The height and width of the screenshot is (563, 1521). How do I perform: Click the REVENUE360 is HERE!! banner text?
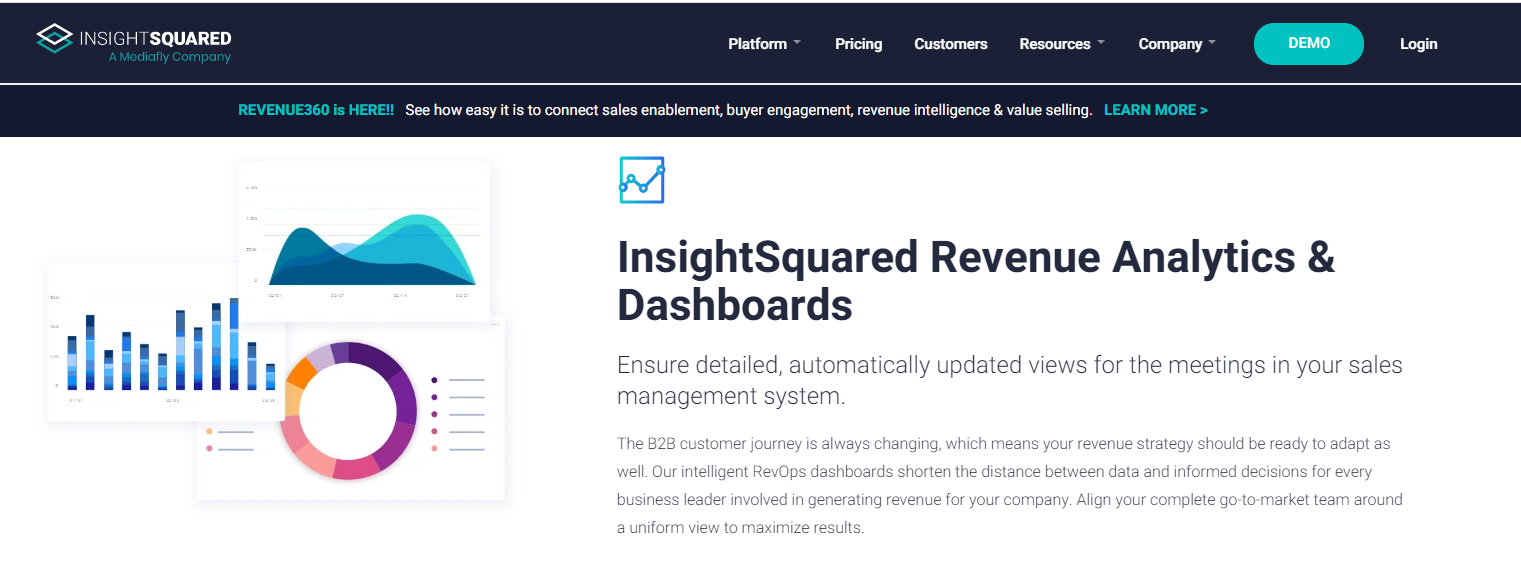(316, 110)
